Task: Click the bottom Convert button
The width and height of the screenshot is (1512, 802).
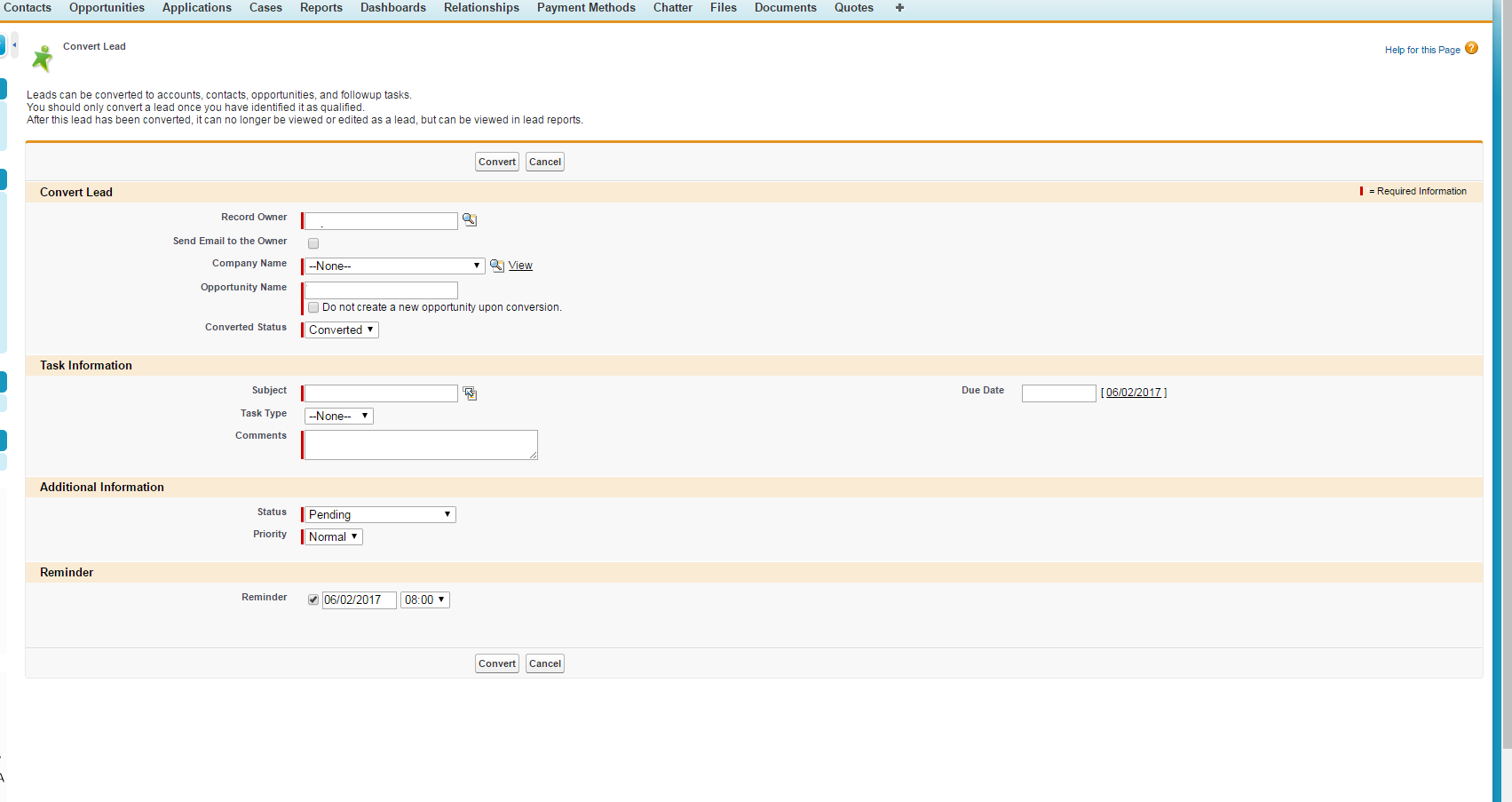Action: [497, 663]
